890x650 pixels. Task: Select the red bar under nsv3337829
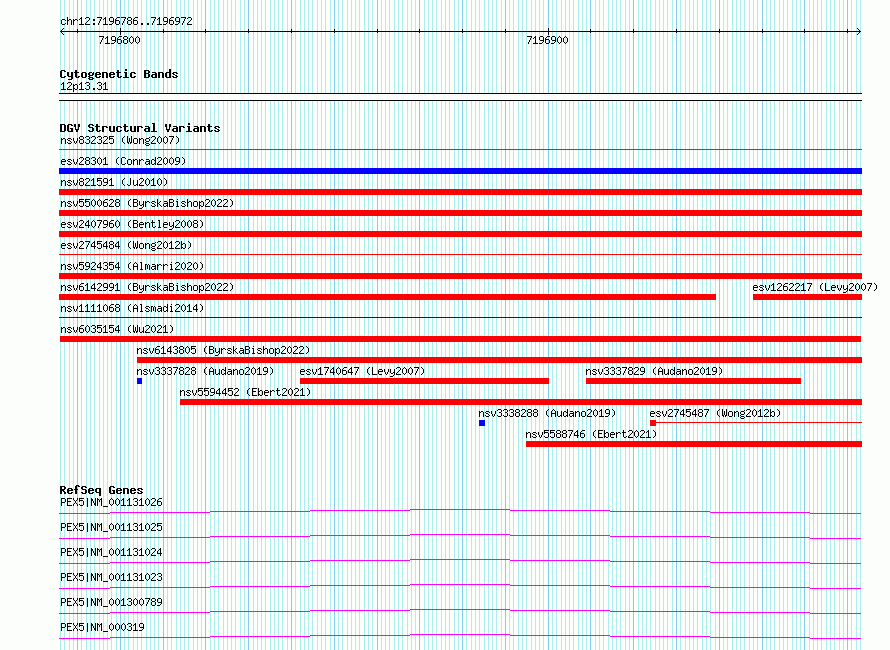(x=693, y=381)
